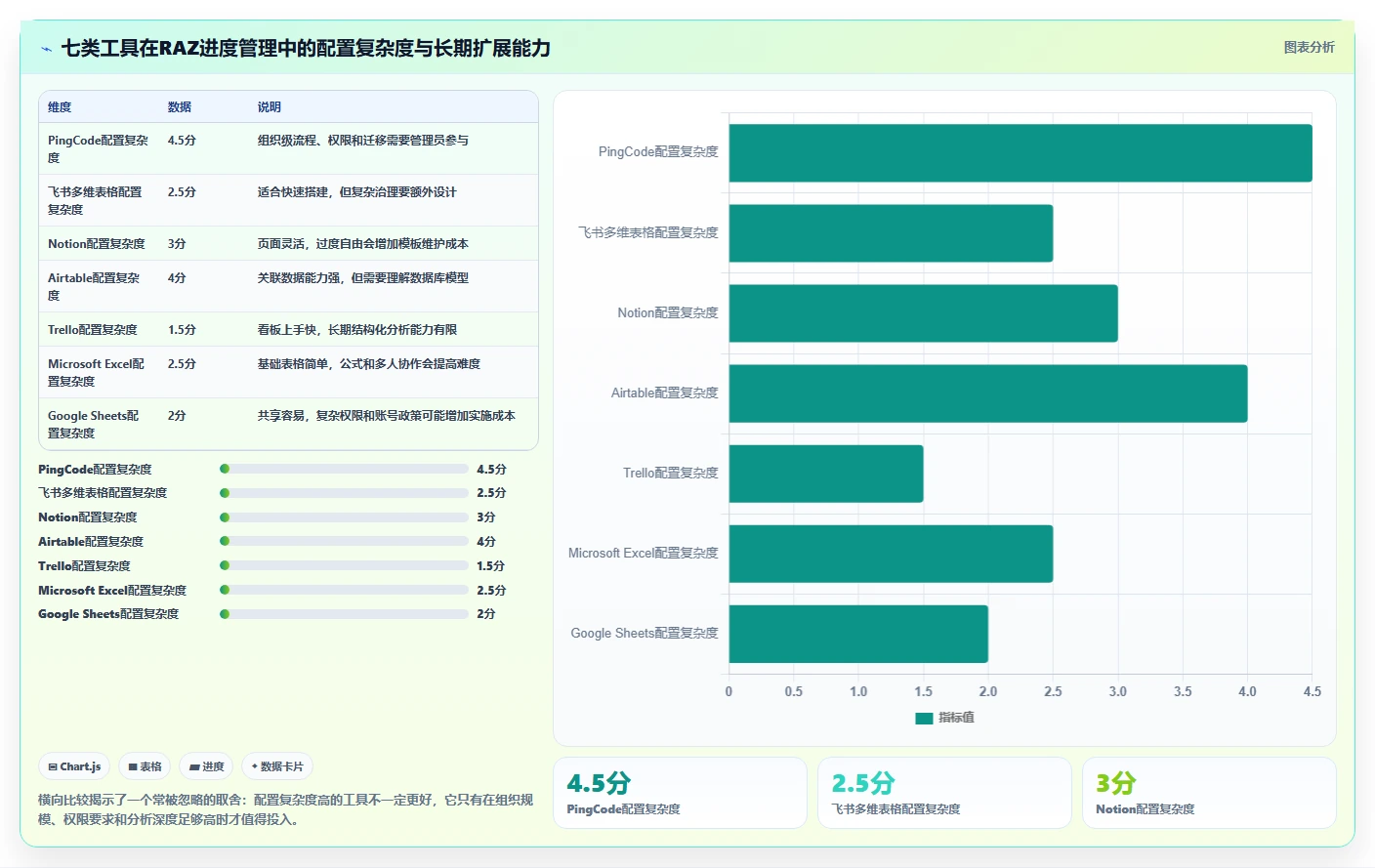
Task: Click the Airtable配置复杂度 progress bar track
Action: coord(345,541)
